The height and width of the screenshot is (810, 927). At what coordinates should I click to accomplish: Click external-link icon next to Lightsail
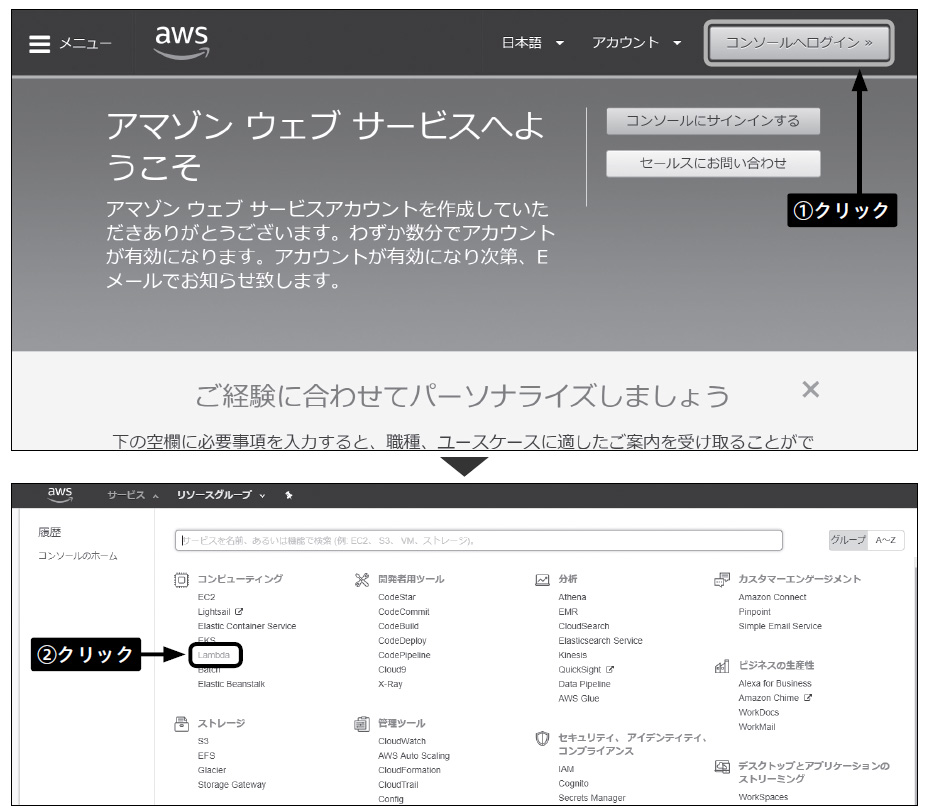[x=239, y=611]
